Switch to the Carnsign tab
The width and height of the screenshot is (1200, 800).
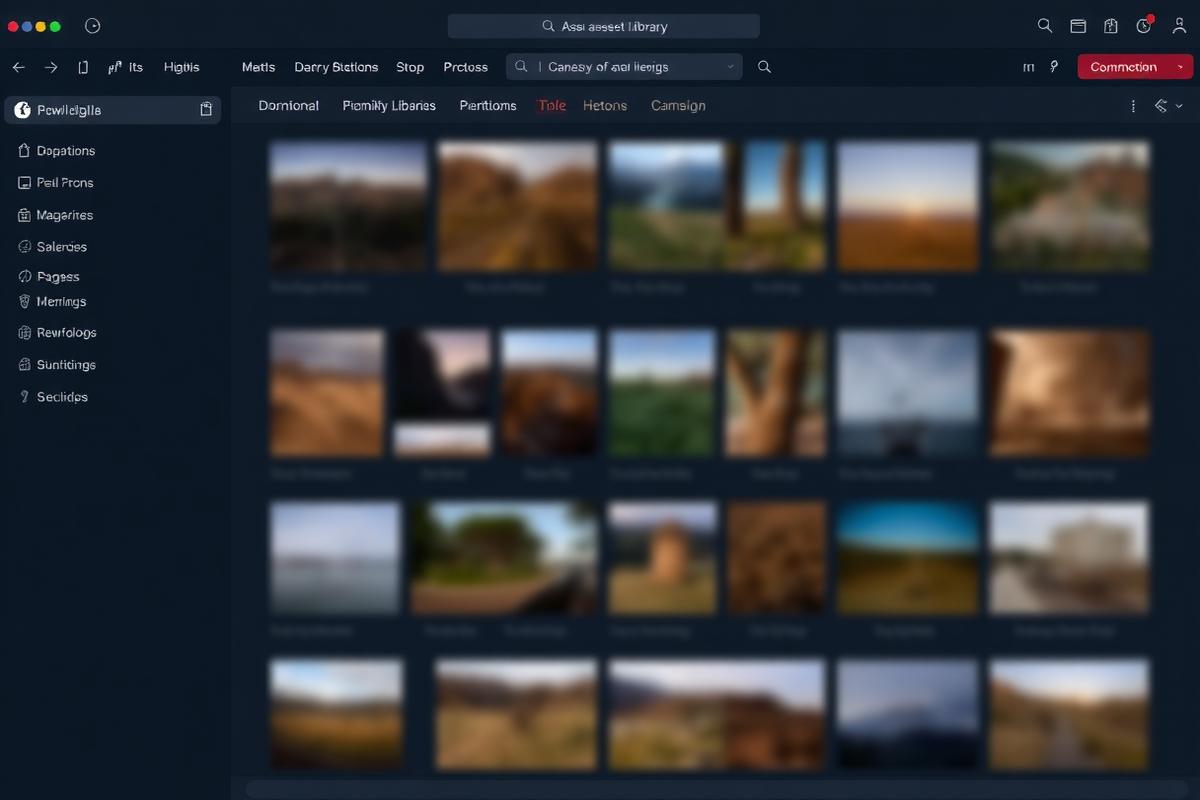[x=678, y=106]
